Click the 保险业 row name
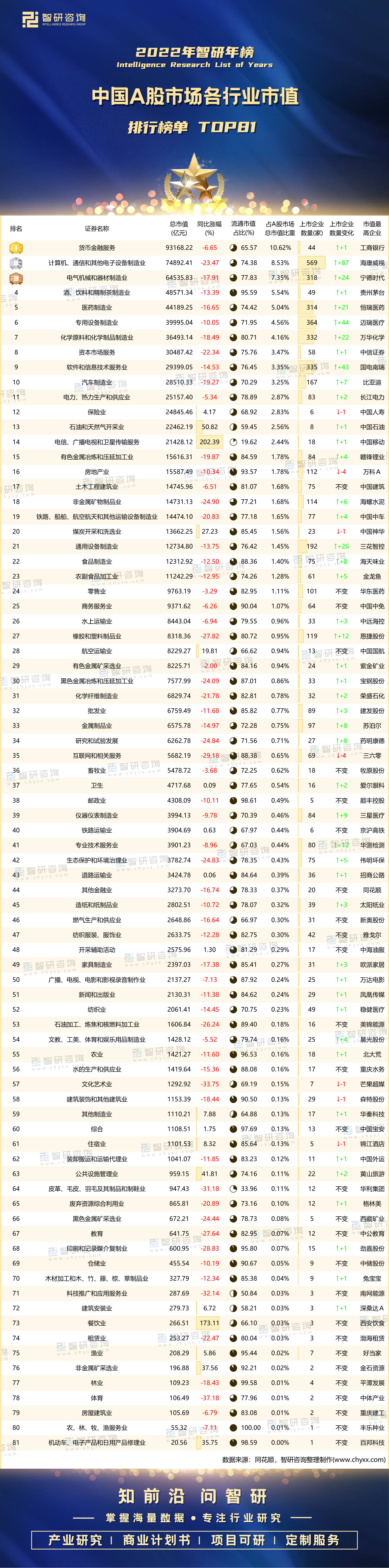This screenshot has height=1568, width=389. 97,412
